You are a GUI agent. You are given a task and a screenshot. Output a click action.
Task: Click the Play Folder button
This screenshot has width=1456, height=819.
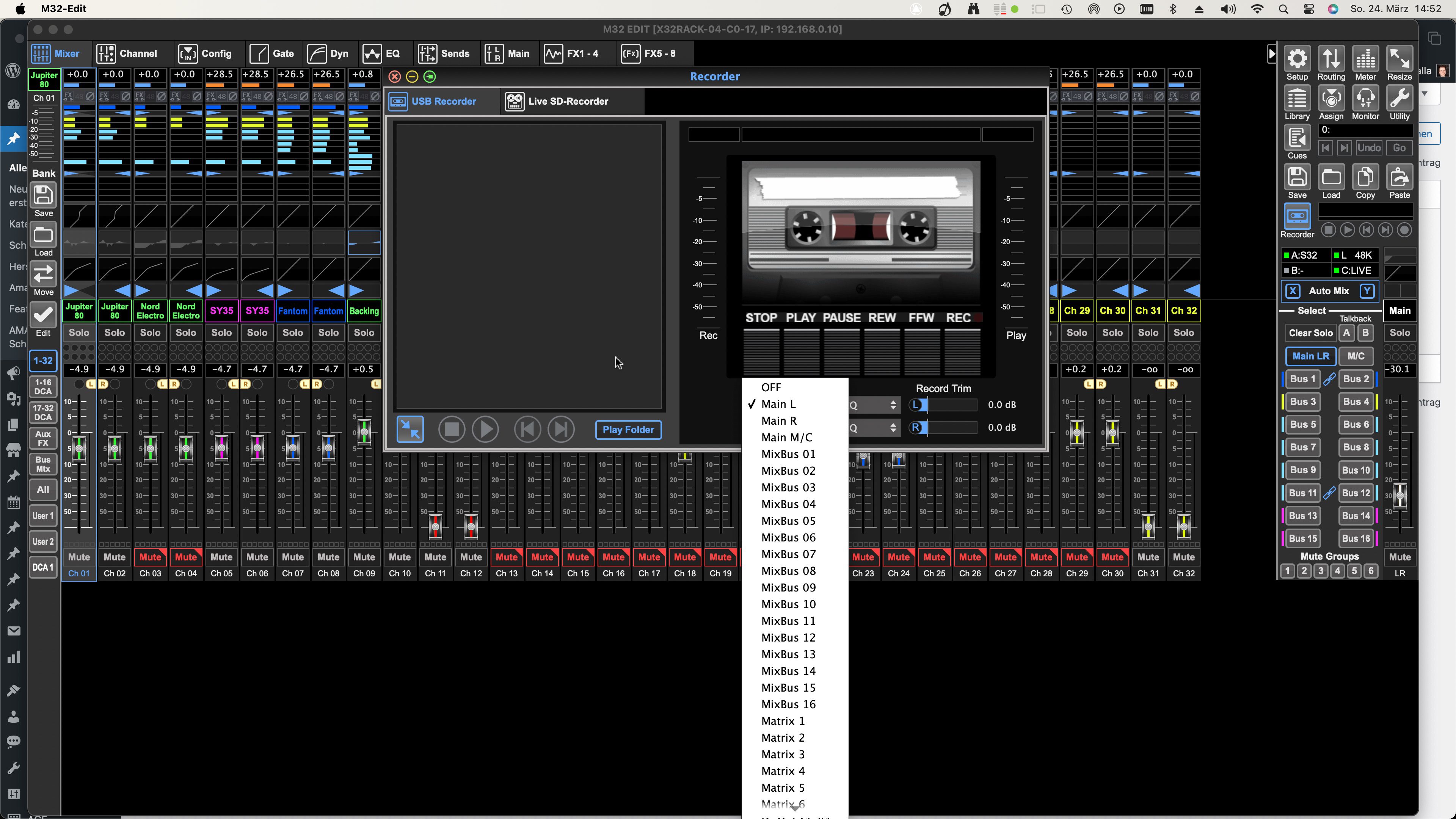[x=628, y=430]
